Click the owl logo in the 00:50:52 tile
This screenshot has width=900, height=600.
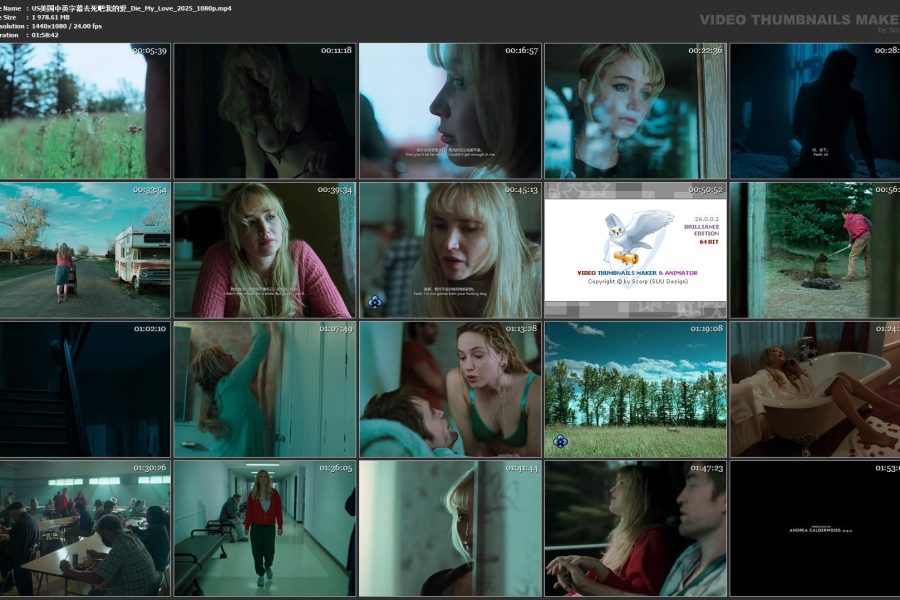(637, 237)
